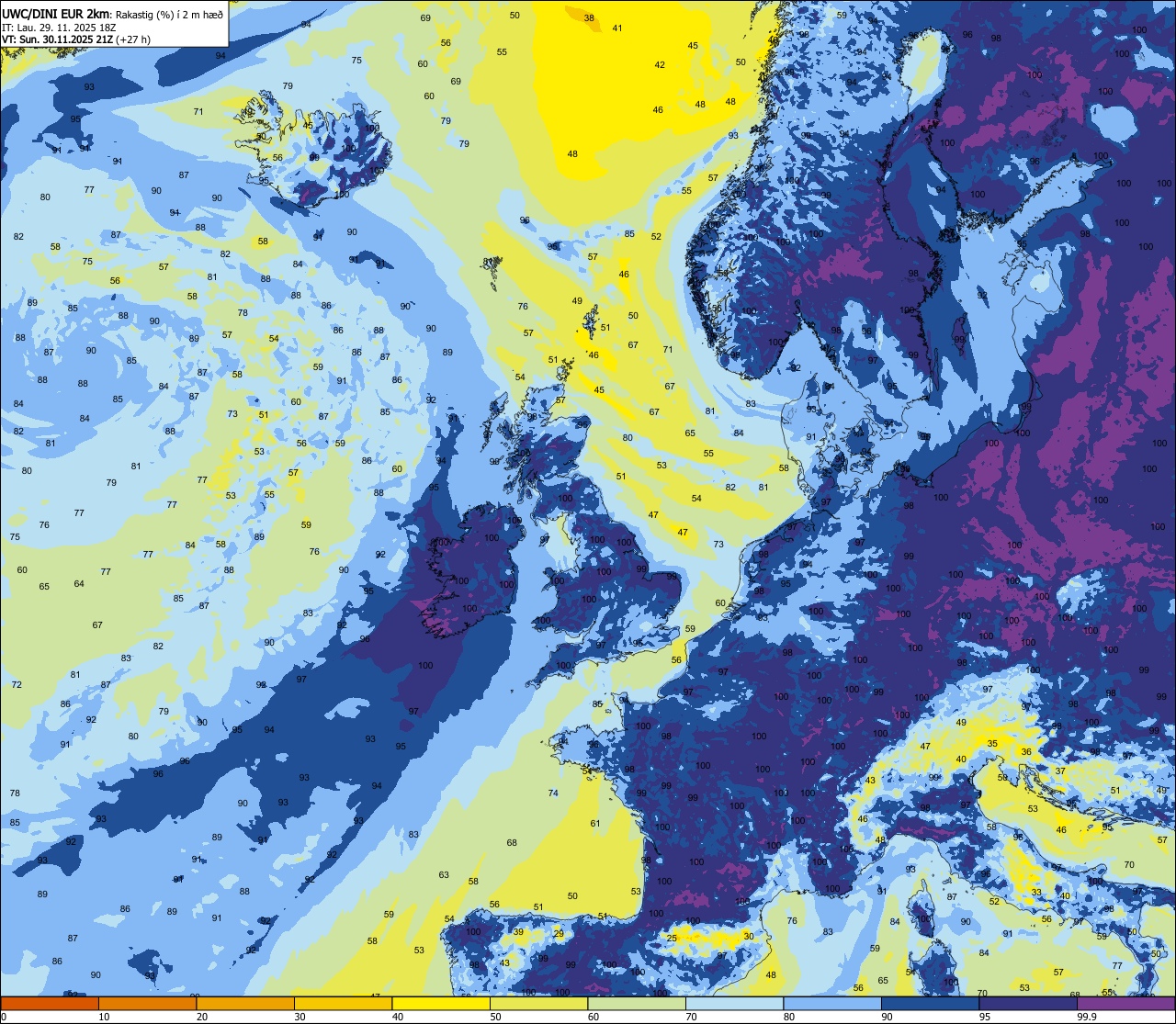This screenshot has width=1176, height=1024.
Task: Click the '29' humidity value on map
Action: pos(558,933)
